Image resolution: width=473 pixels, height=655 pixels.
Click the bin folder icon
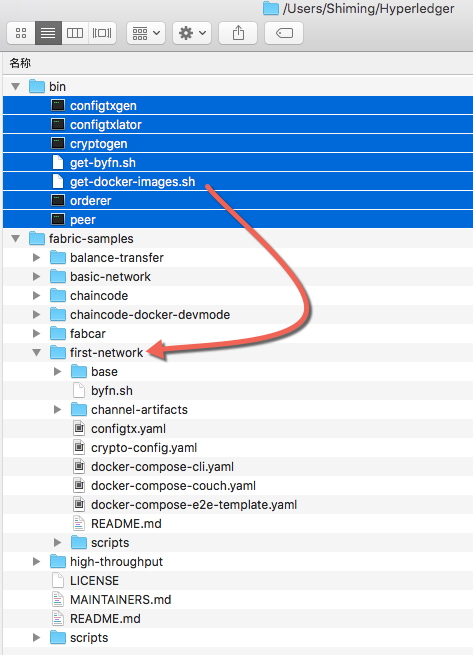pos(37,86)
